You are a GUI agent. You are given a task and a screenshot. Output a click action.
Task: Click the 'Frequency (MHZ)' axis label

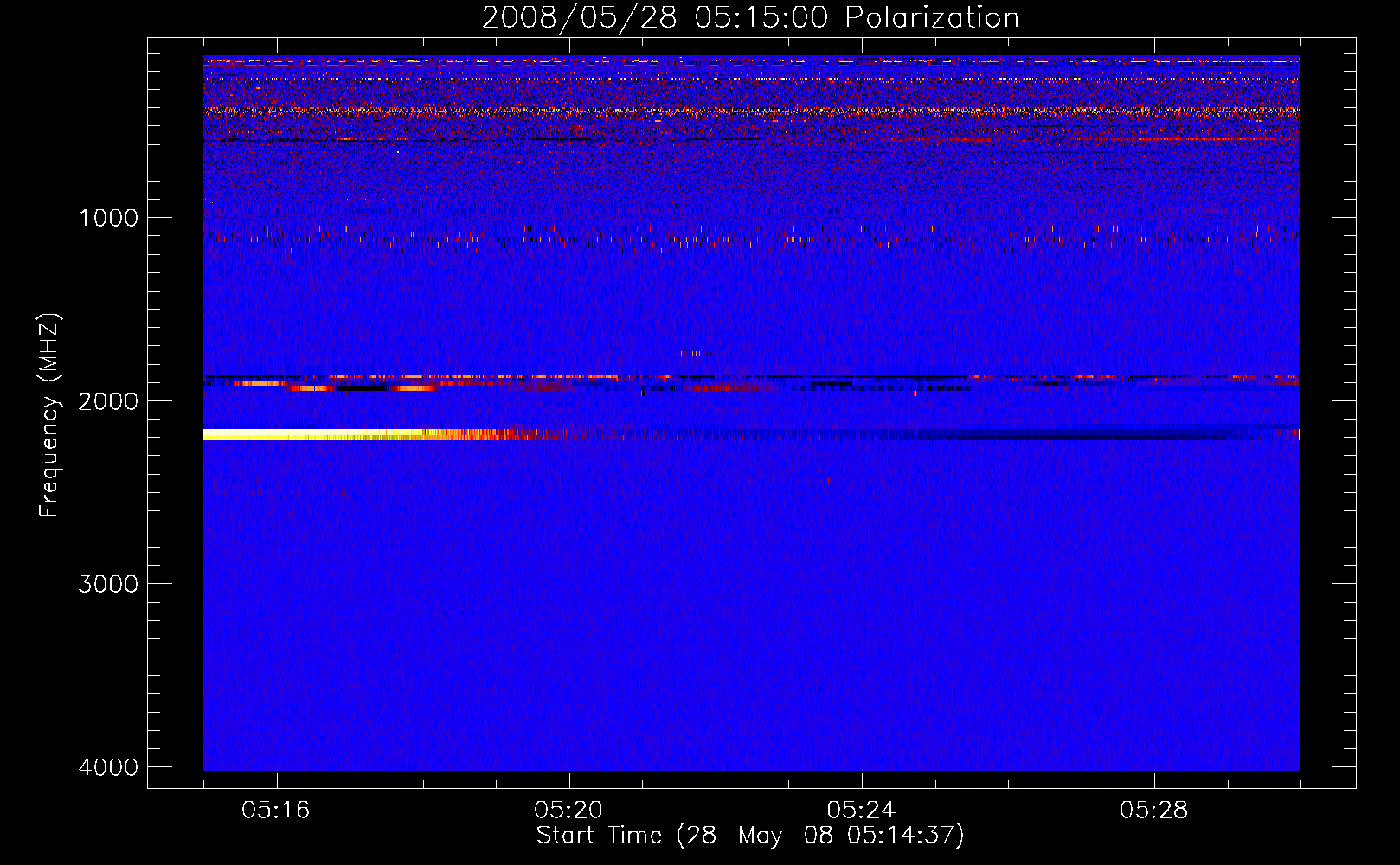49,415
